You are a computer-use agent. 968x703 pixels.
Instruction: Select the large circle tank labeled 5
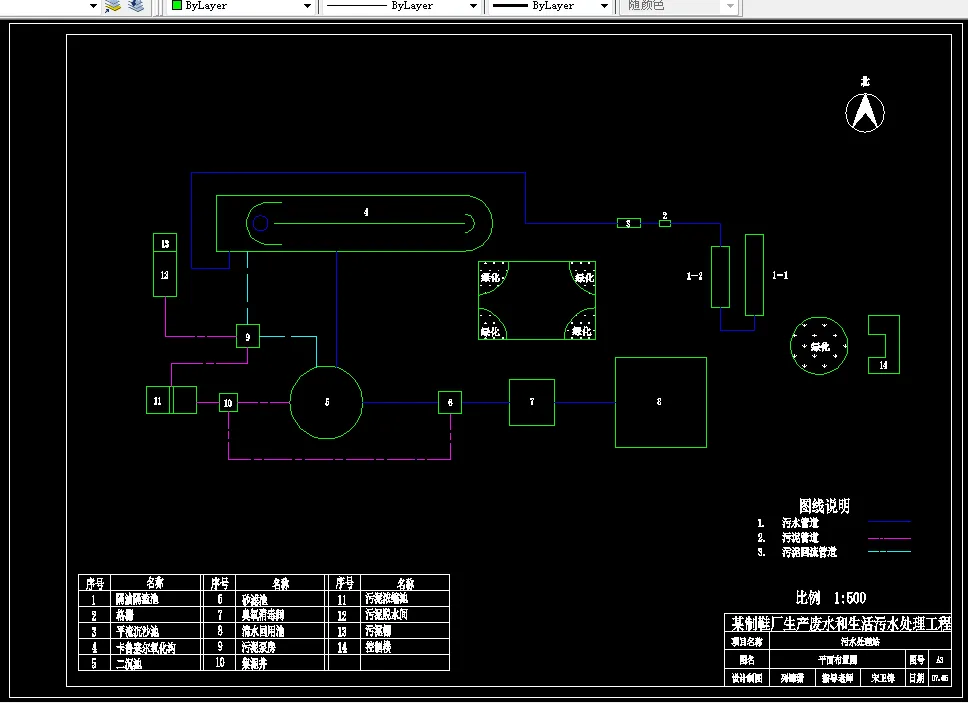pos(326,402)
